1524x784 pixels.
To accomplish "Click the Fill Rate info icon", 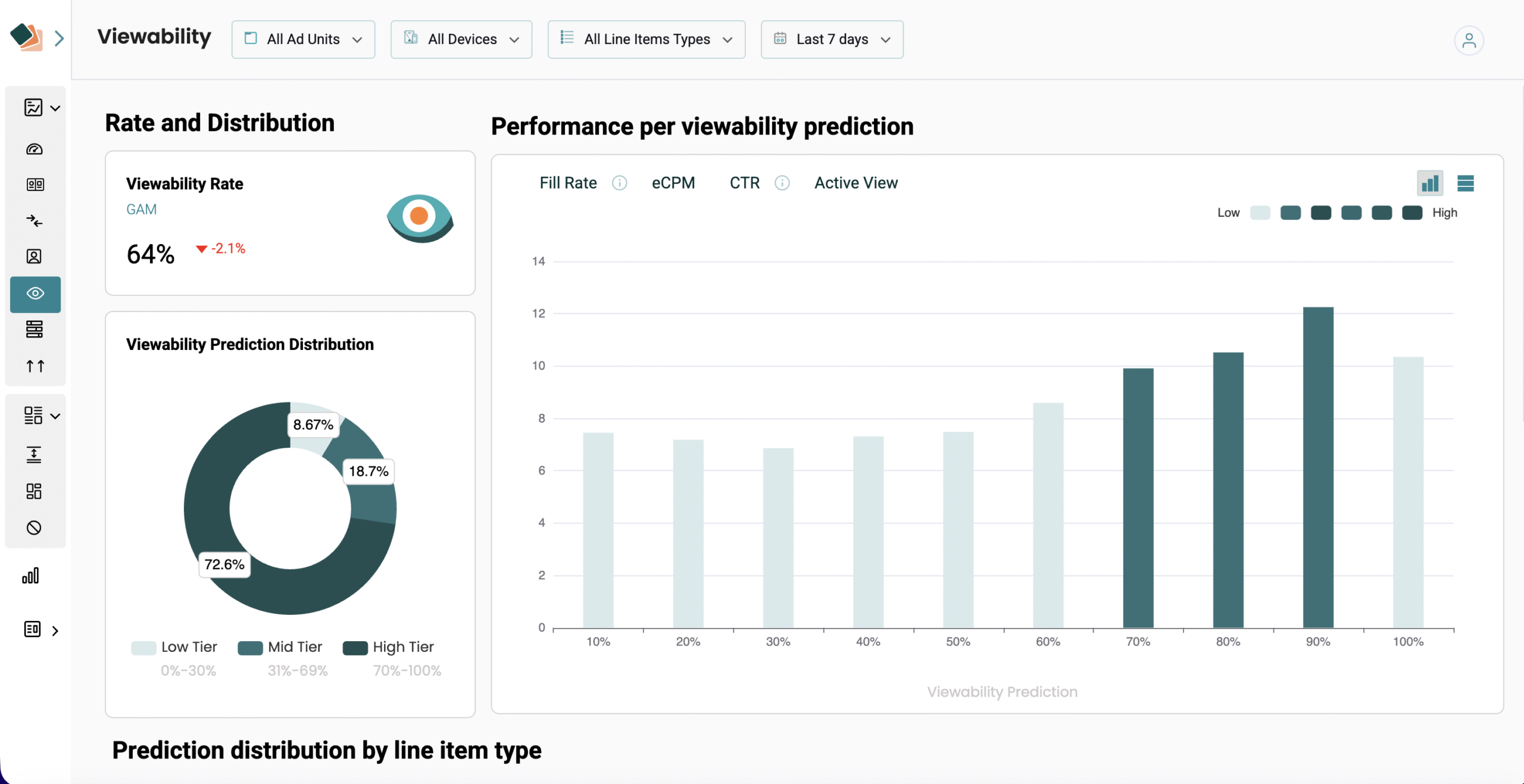I will 619,183.
